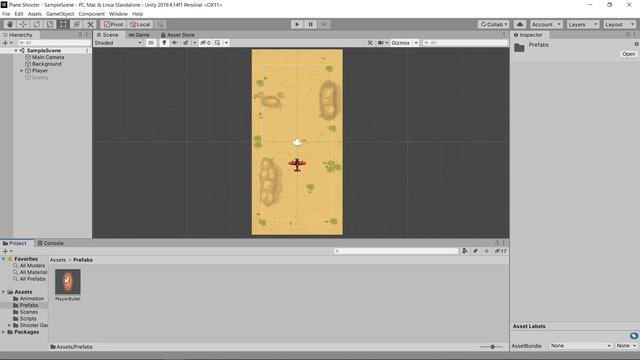Open component editor tools in scene toolbar

tap(370, 43)
